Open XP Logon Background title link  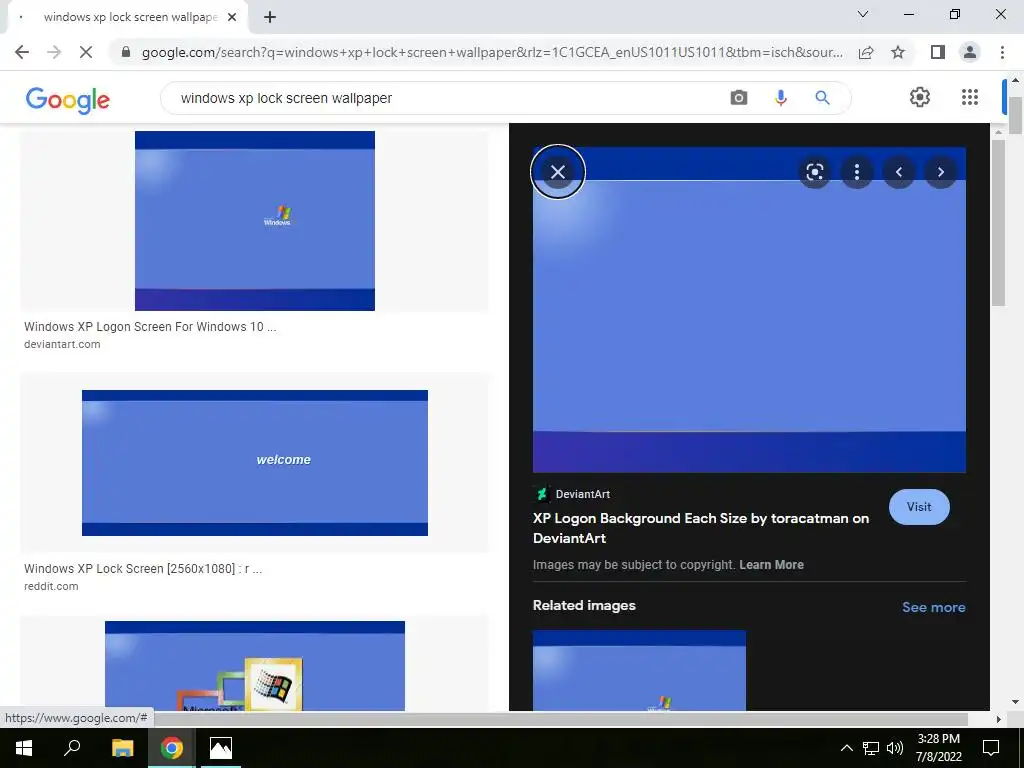coord(701,528)
